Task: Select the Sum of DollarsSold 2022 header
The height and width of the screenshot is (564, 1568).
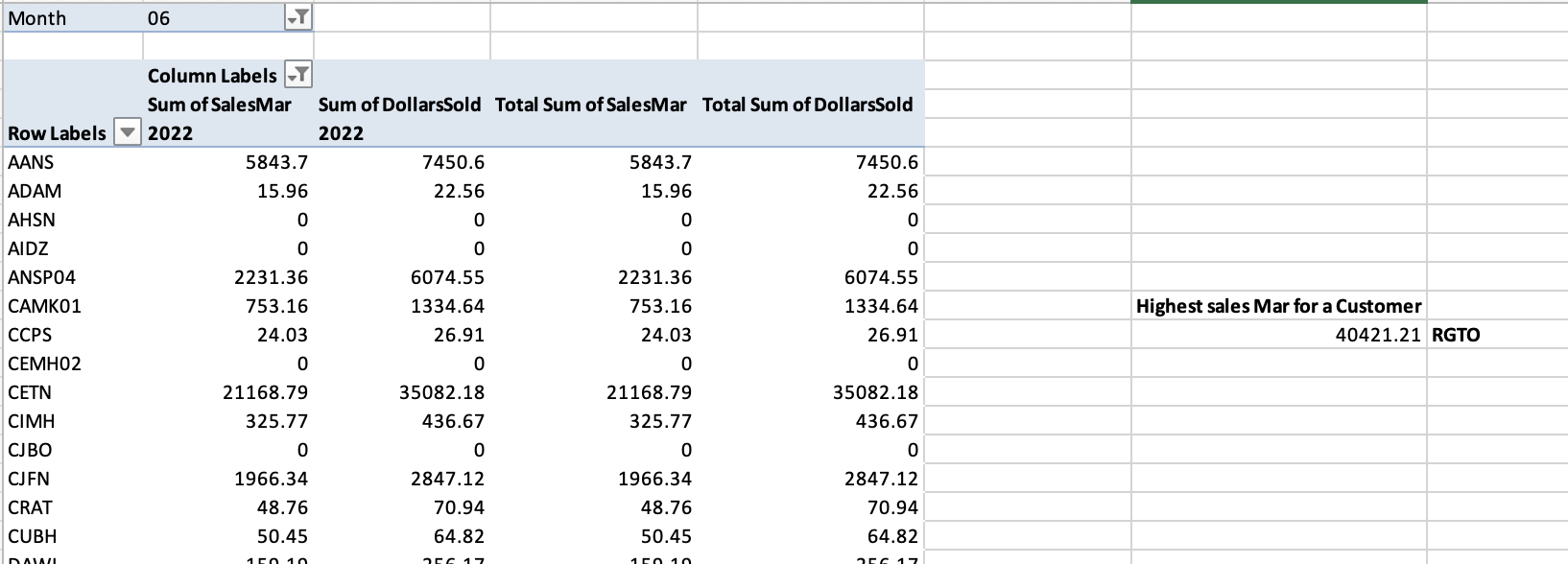Action: tap(399, 118)
